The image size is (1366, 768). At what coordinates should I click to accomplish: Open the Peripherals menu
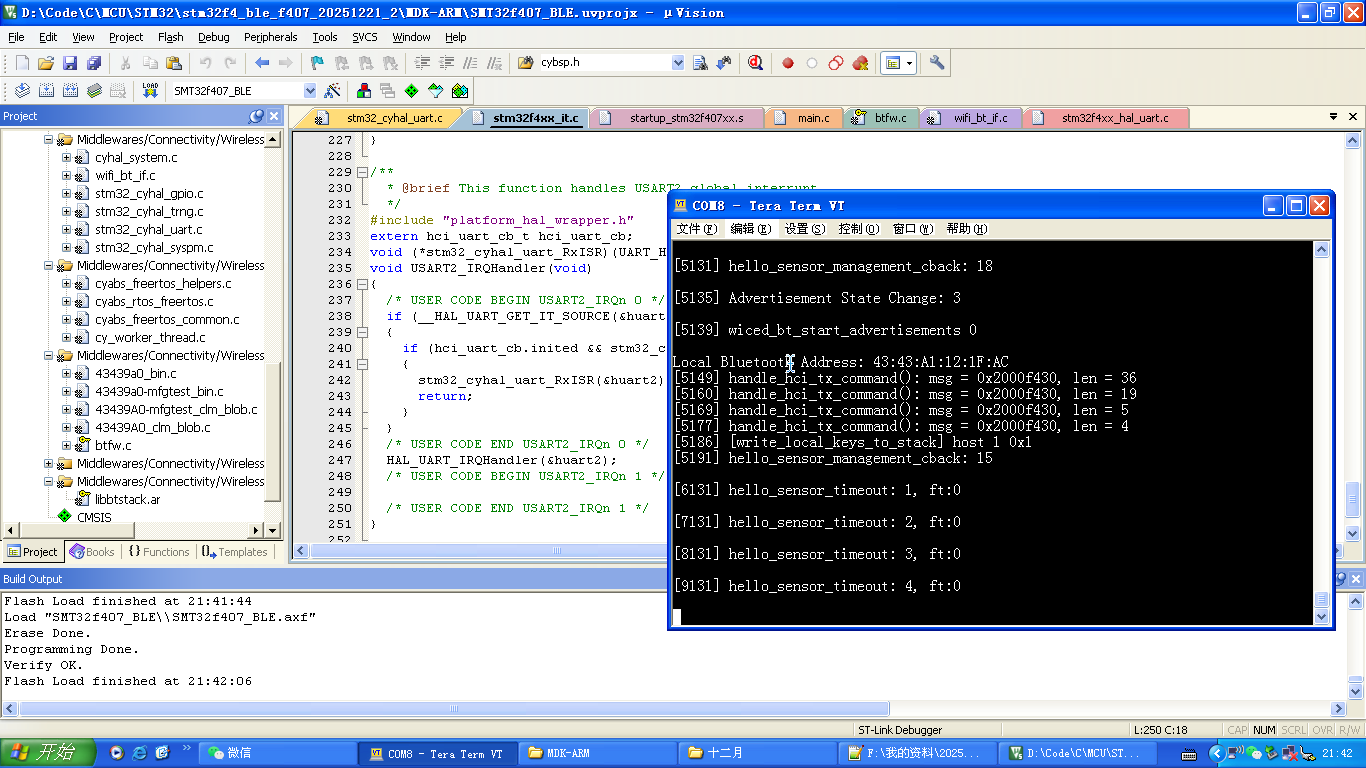tap(270, 37)
